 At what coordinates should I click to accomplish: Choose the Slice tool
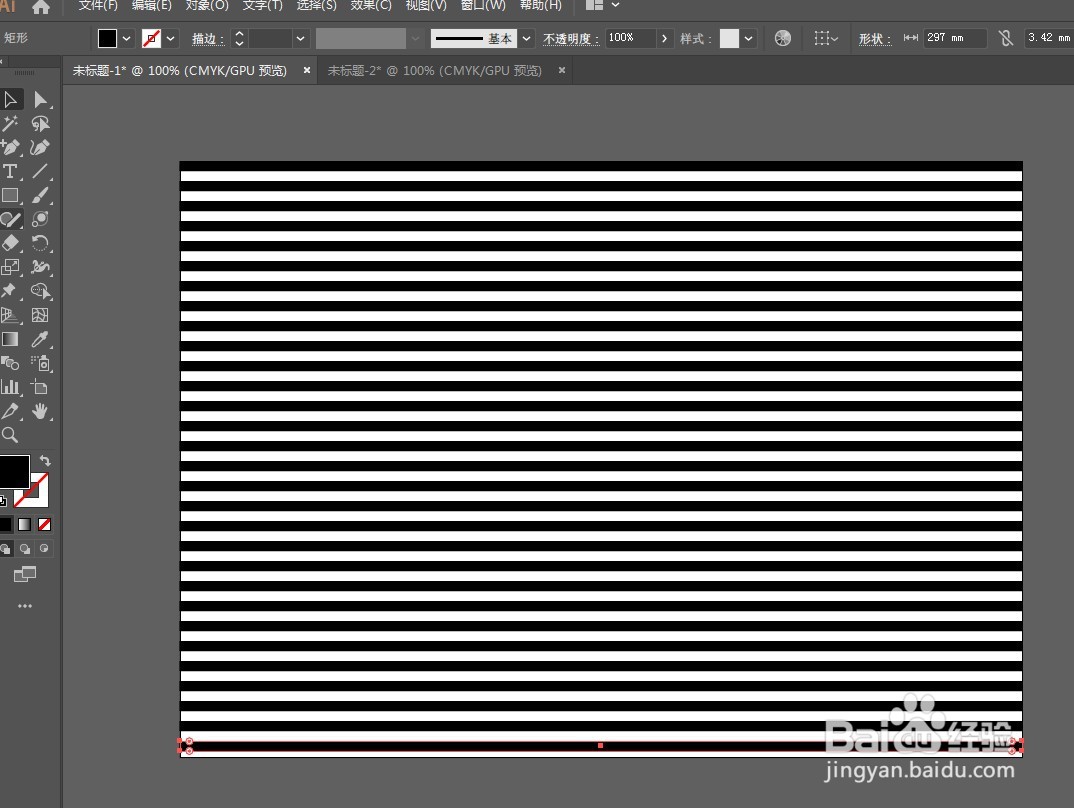pos(10,411)
